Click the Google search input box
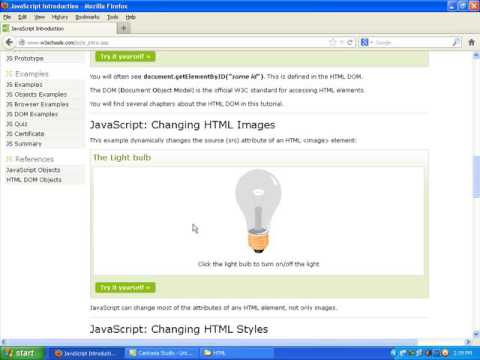 pyautogui.click(x=413, y=43)
